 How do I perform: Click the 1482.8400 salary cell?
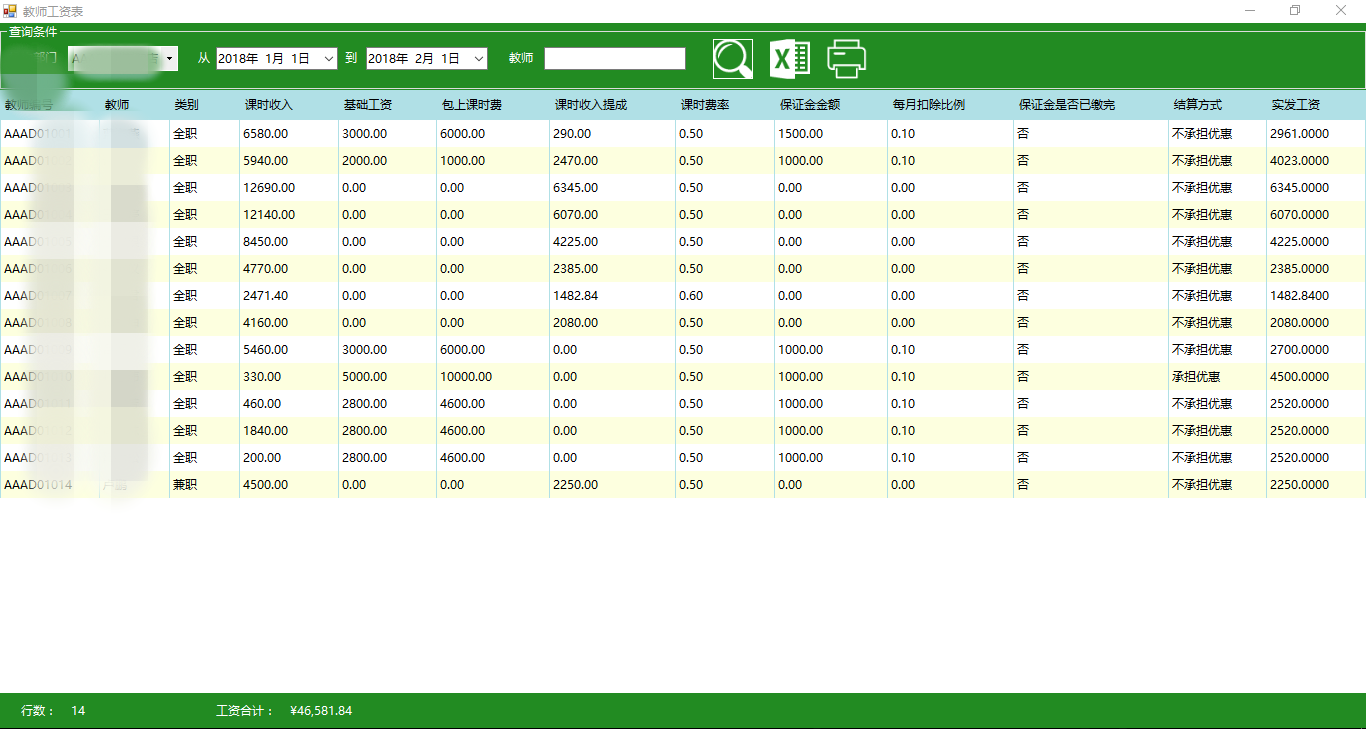pyautogui.click(x=1316, y=296)
